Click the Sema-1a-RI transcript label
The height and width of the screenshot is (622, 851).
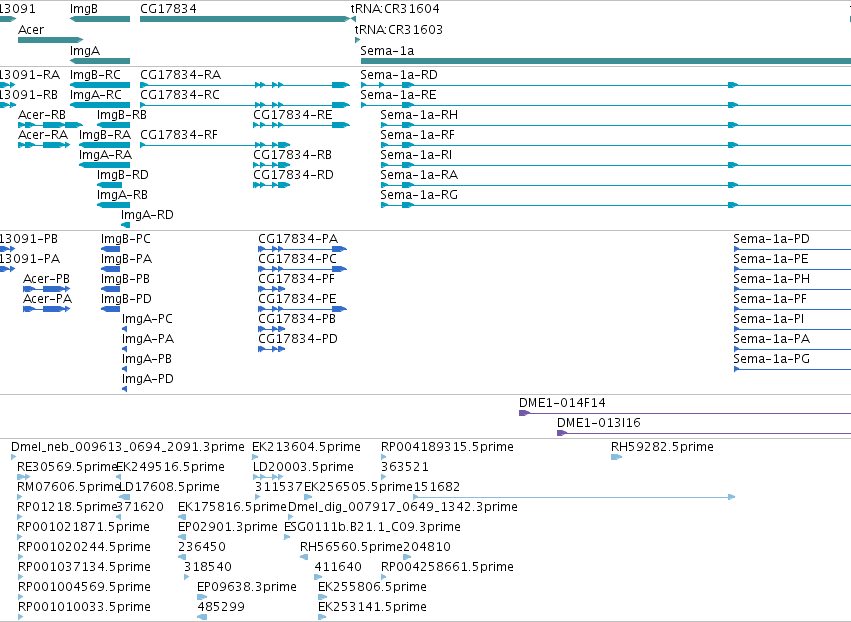pos(416,155)
